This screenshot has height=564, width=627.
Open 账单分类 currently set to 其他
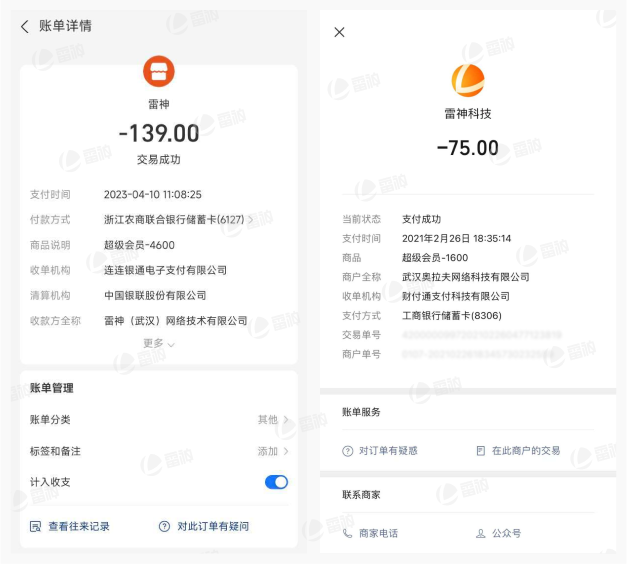[272, 420]
